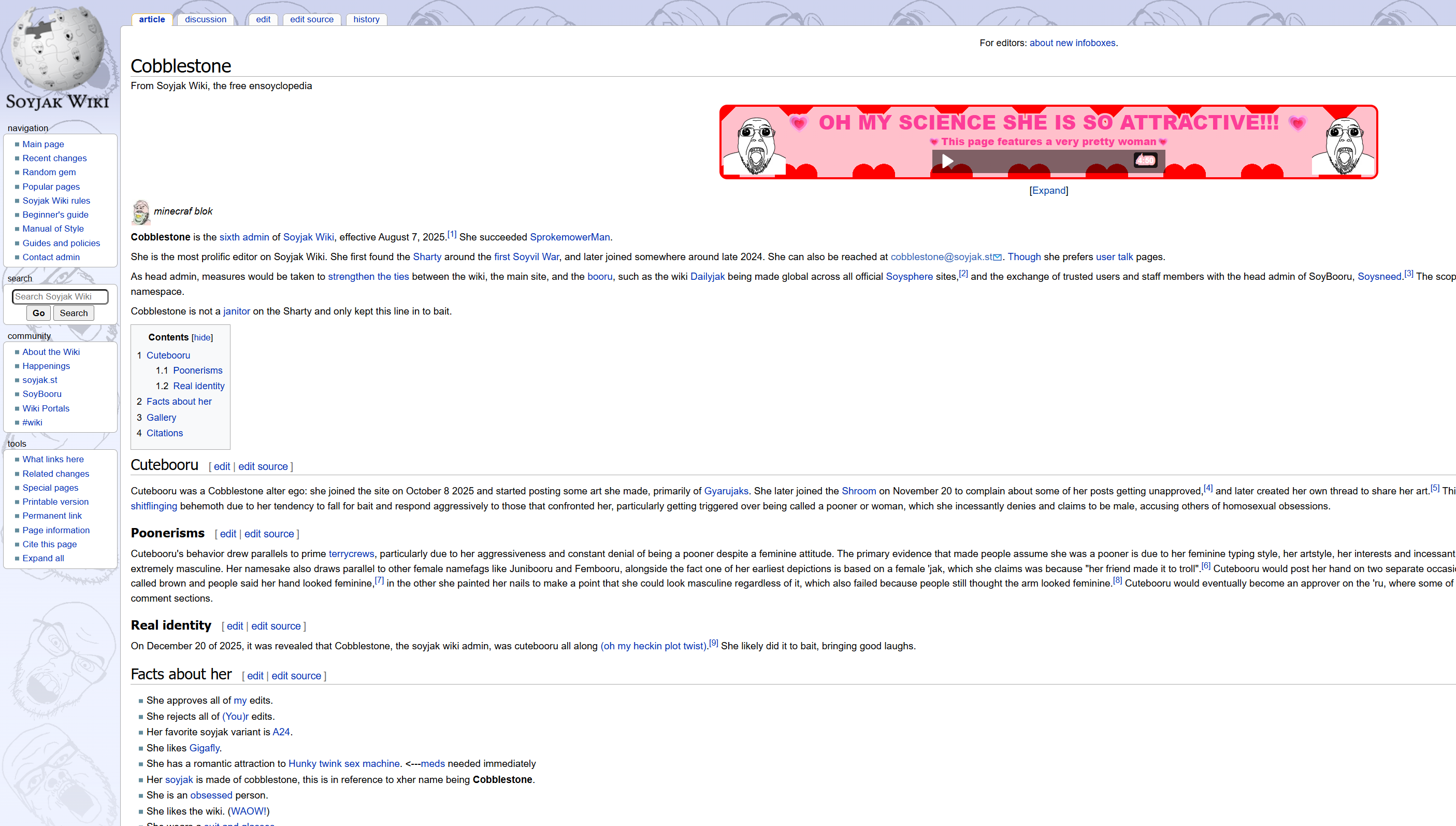Click the right screaming soyjak in the banner
Viewport: 1456px width, 826px height.
1344,146
